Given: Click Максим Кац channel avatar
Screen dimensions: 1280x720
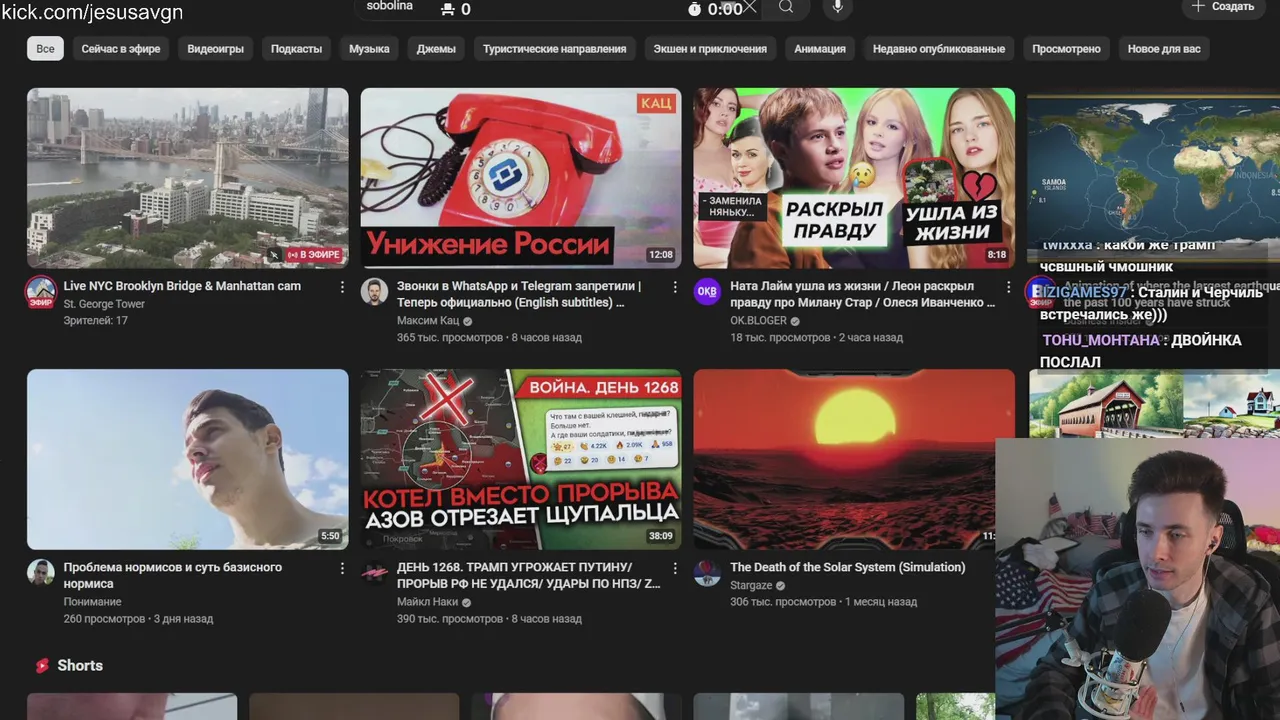Looking at the screenshot, I should [374, 292].
